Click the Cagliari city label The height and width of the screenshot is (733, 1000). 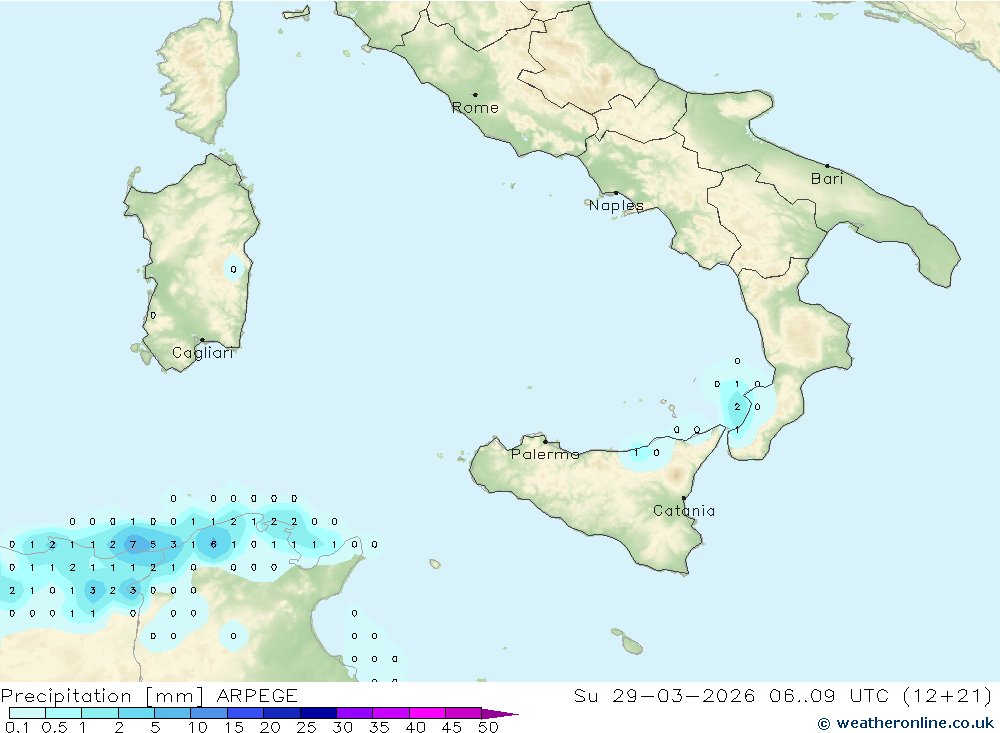click(203, 353)
